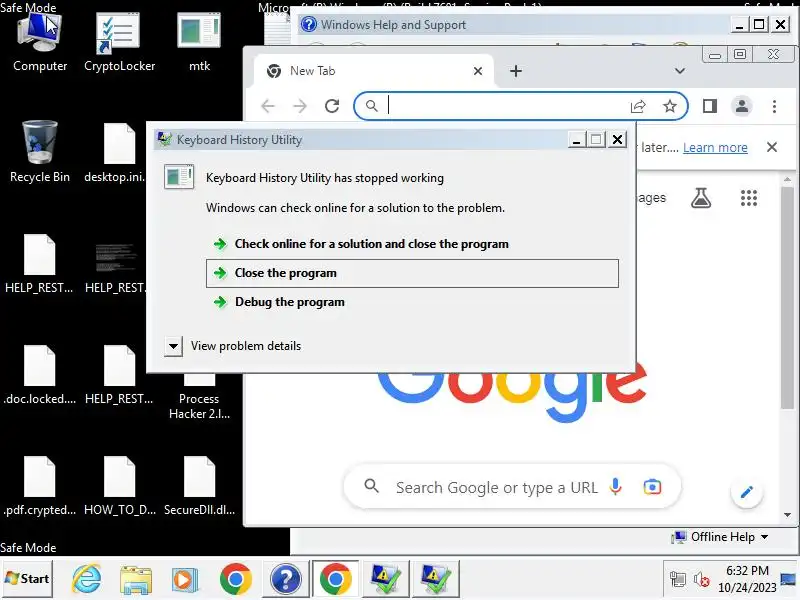Viewport: 800px width, 600px height.
Task: Open Chrome's side panel icon
Action: pyautogui.click(x=710, y=106)
